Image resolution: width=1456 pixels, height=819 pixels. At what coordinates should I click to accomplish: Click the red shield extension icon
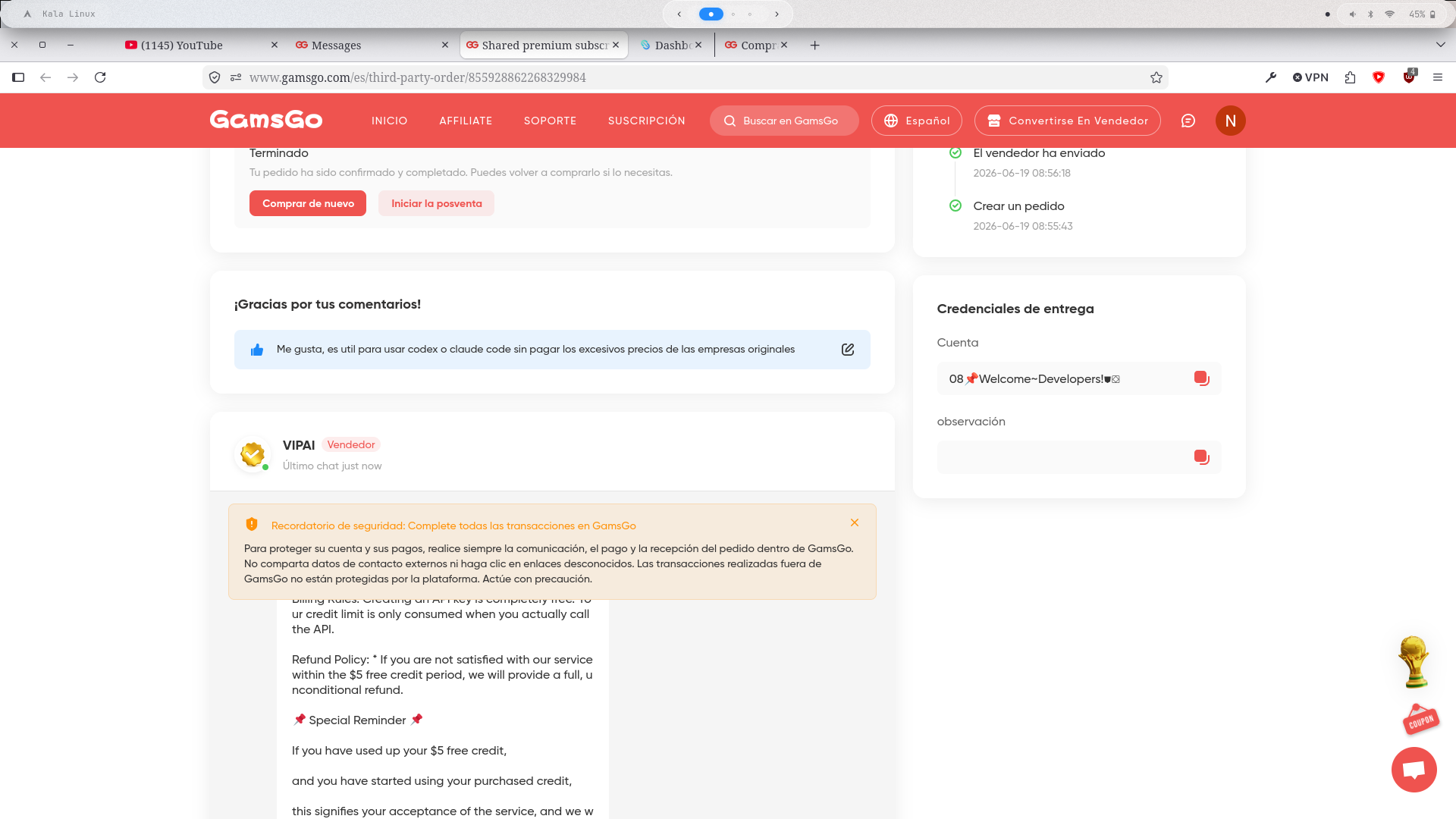coord(1379,77)
